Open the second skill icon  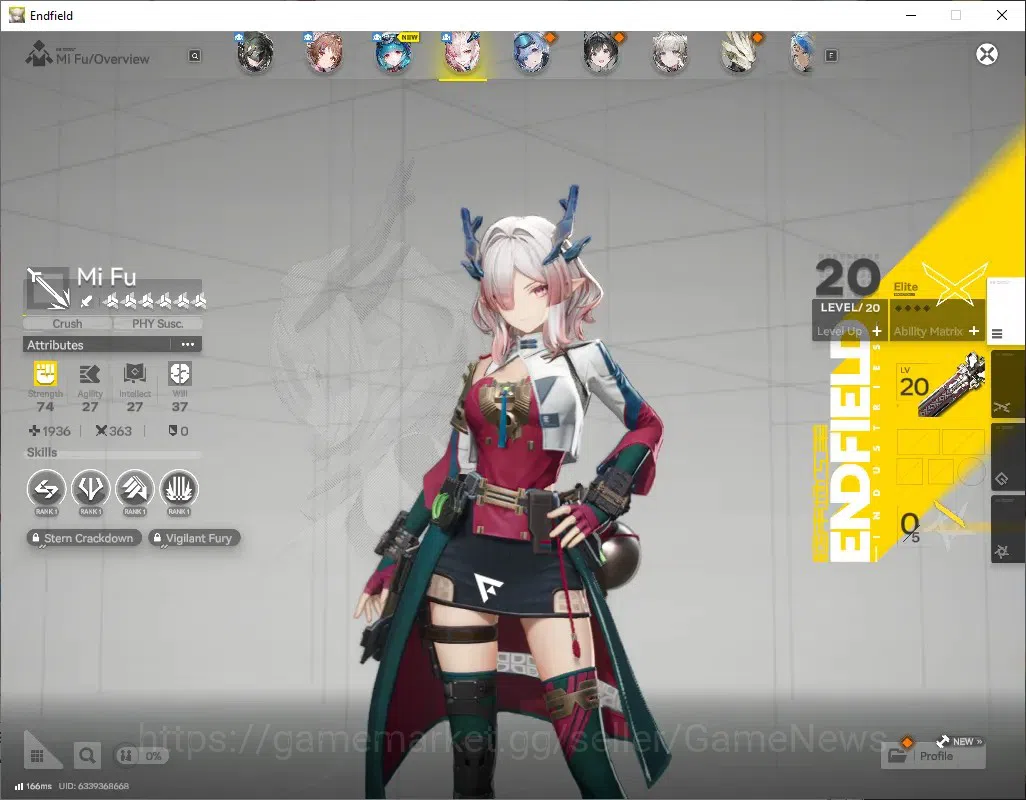point(90,489)
